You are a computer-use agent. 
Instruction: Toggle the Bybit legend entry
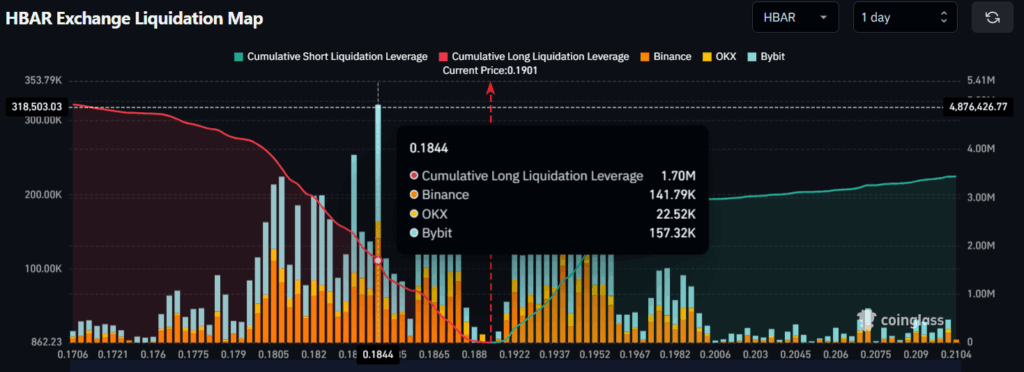point(766,56)
